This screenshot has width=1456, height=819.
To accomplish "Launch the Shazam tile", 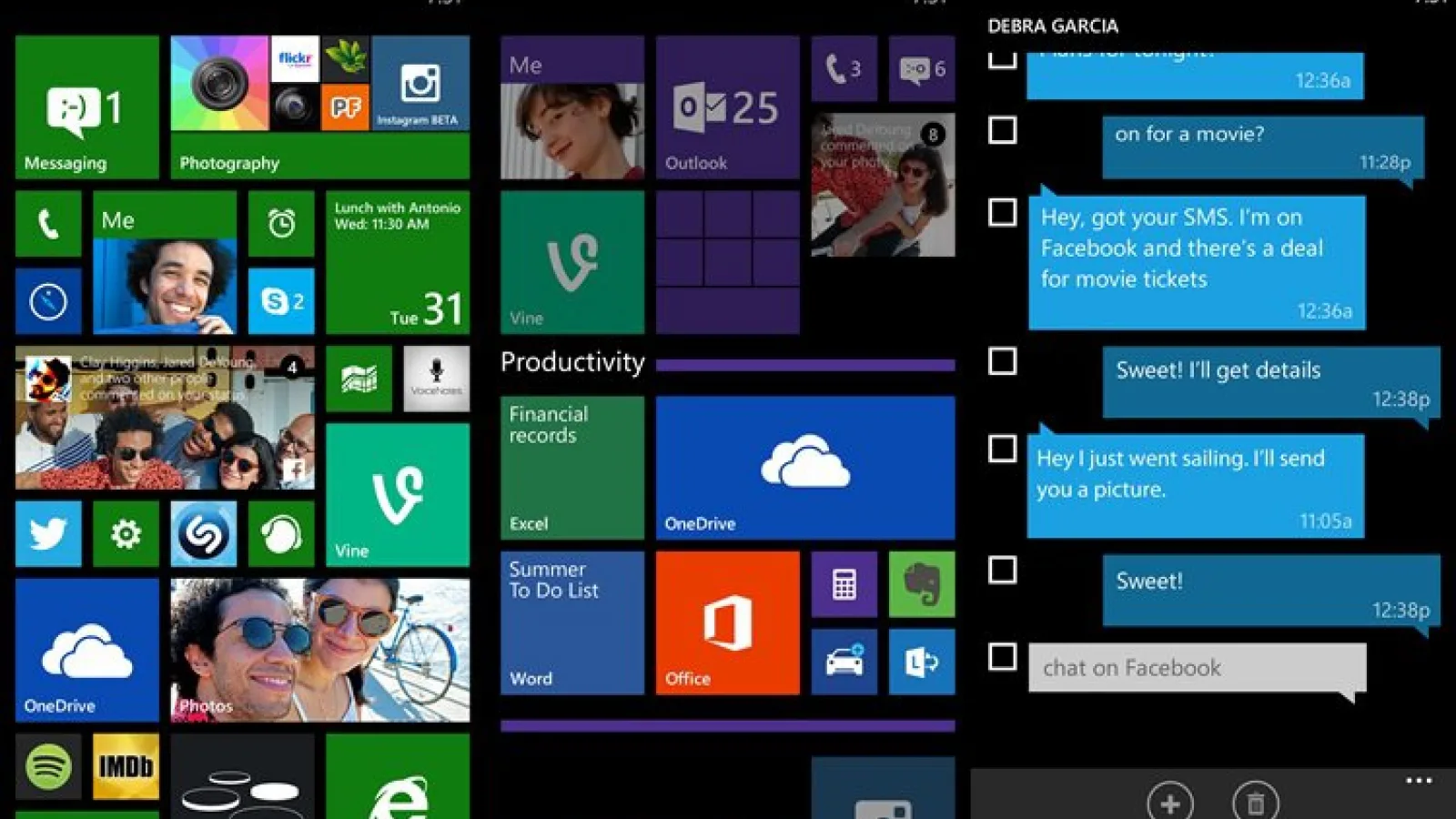I will (x=204, y=534).
